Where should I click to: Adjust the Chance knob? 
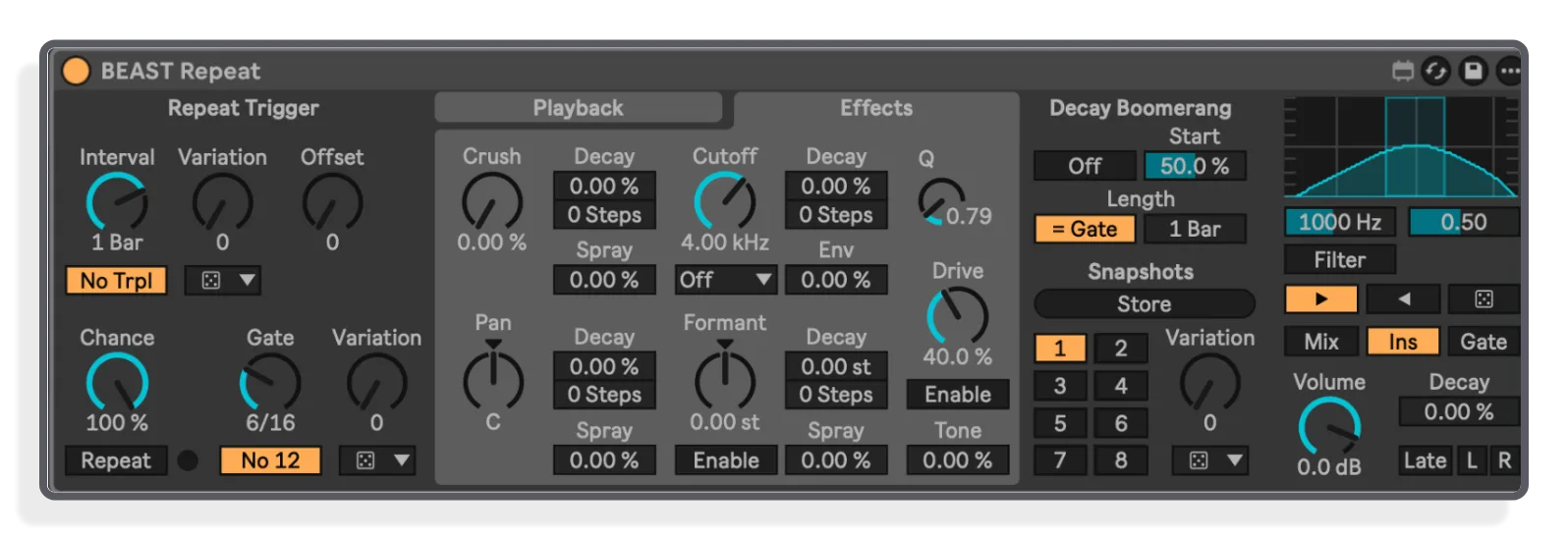click(x=117, y=383)
